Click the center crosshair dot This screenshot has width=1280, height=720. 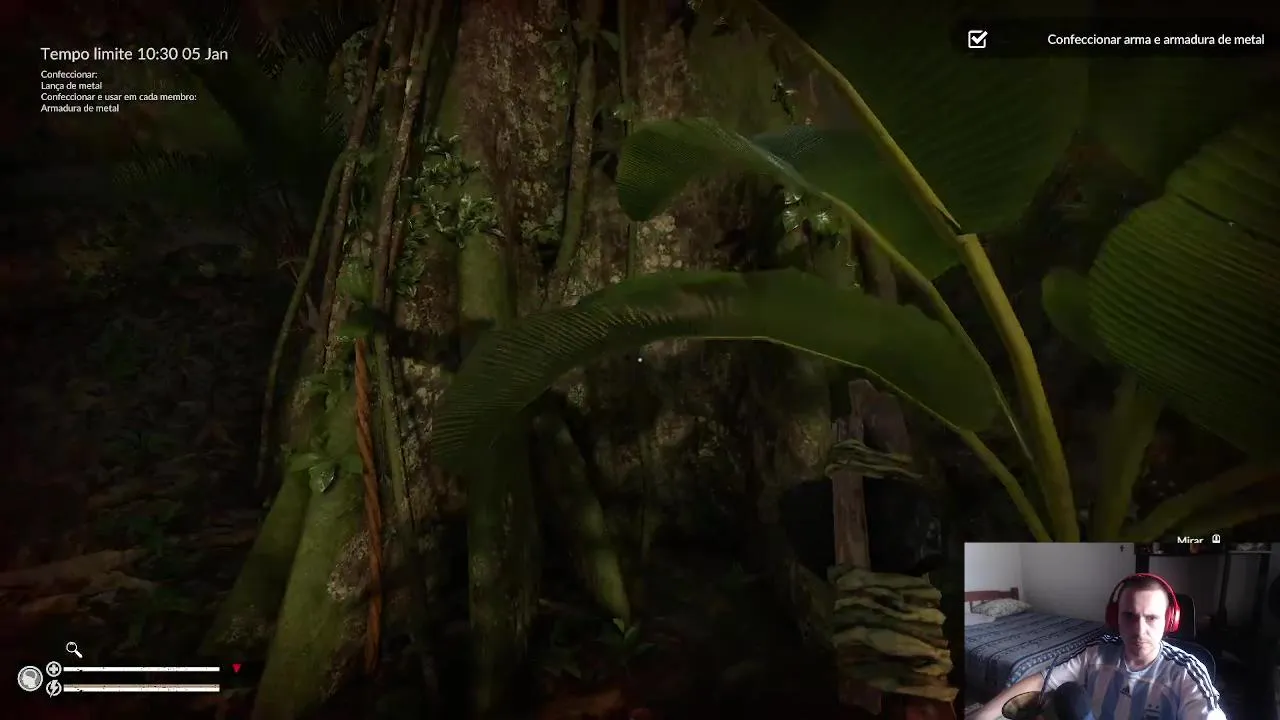click(640, 359)
